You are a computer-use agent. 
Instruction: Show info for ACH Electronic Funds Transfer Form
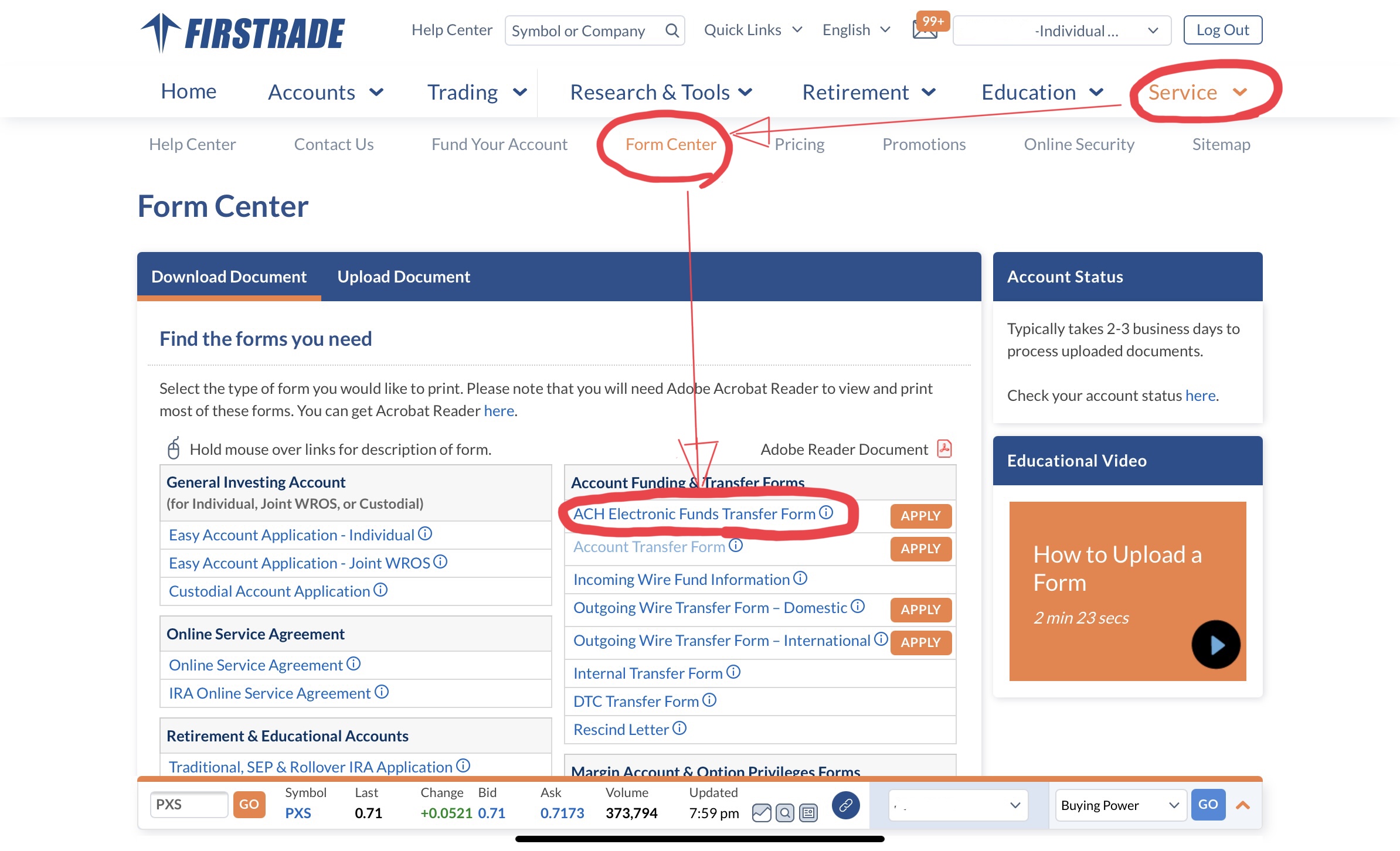click(x=826, y=512)
